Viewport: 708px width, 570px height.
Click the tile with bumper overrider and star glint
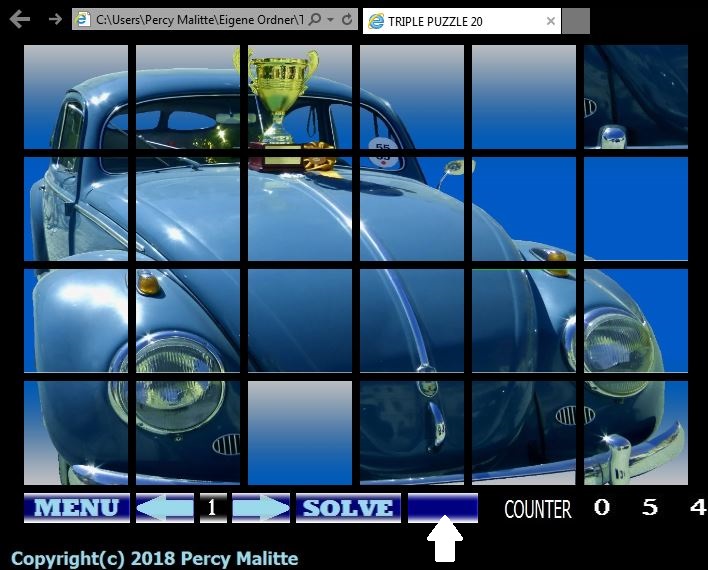(x=636, y=433)
